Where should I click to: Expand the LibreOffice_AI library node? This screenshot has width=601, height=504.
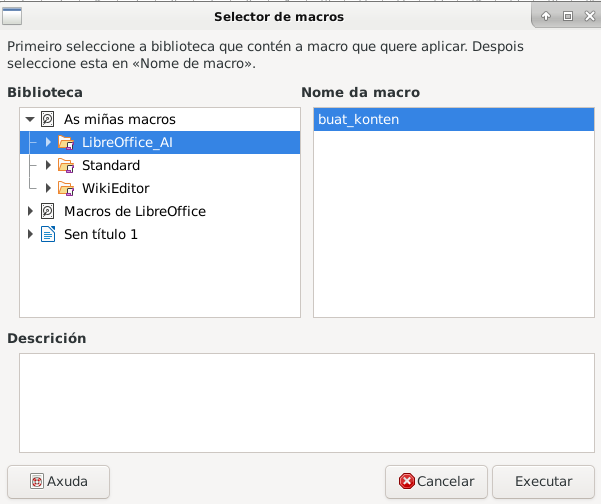tap(48, 142)
